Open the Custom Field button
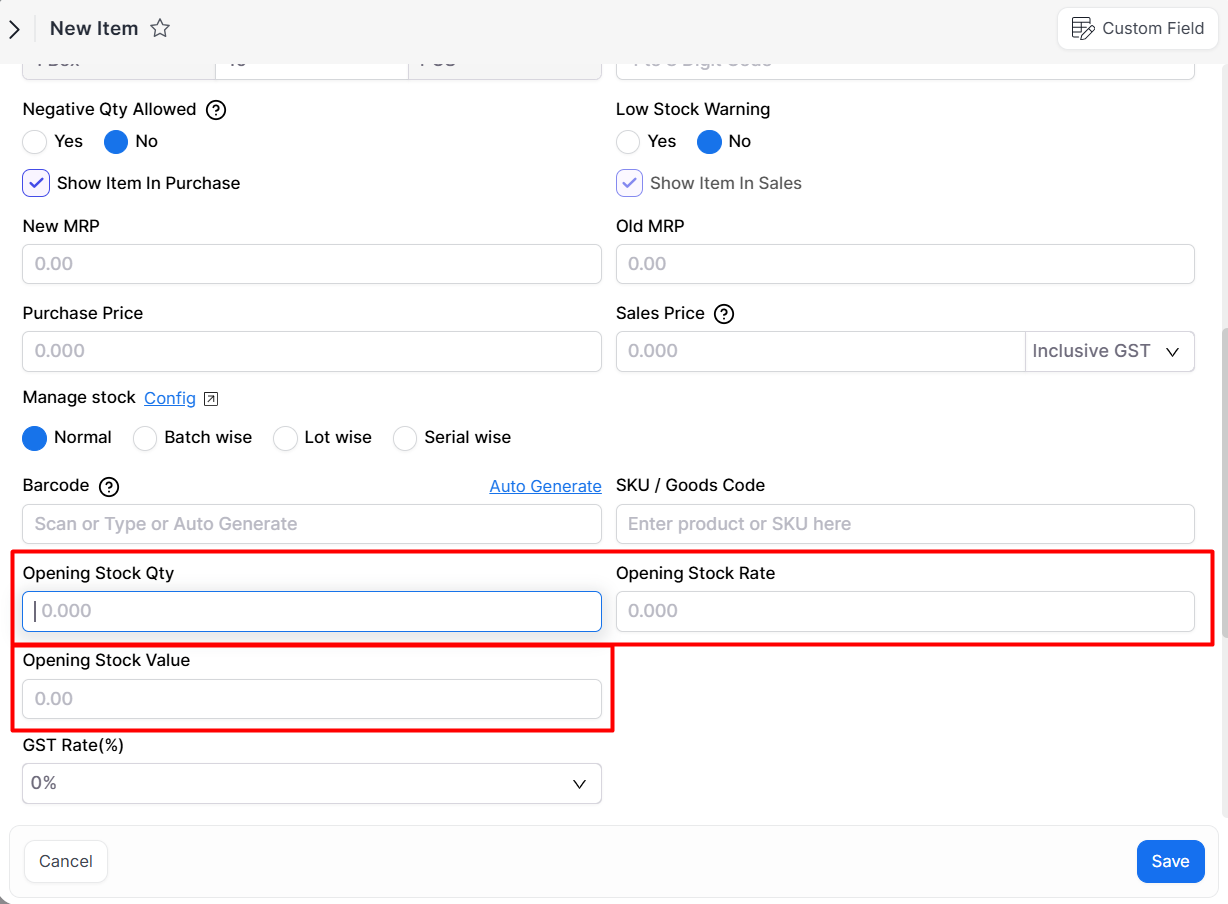The width and height of the screenshot is (1228, 904). point(1137,29)
